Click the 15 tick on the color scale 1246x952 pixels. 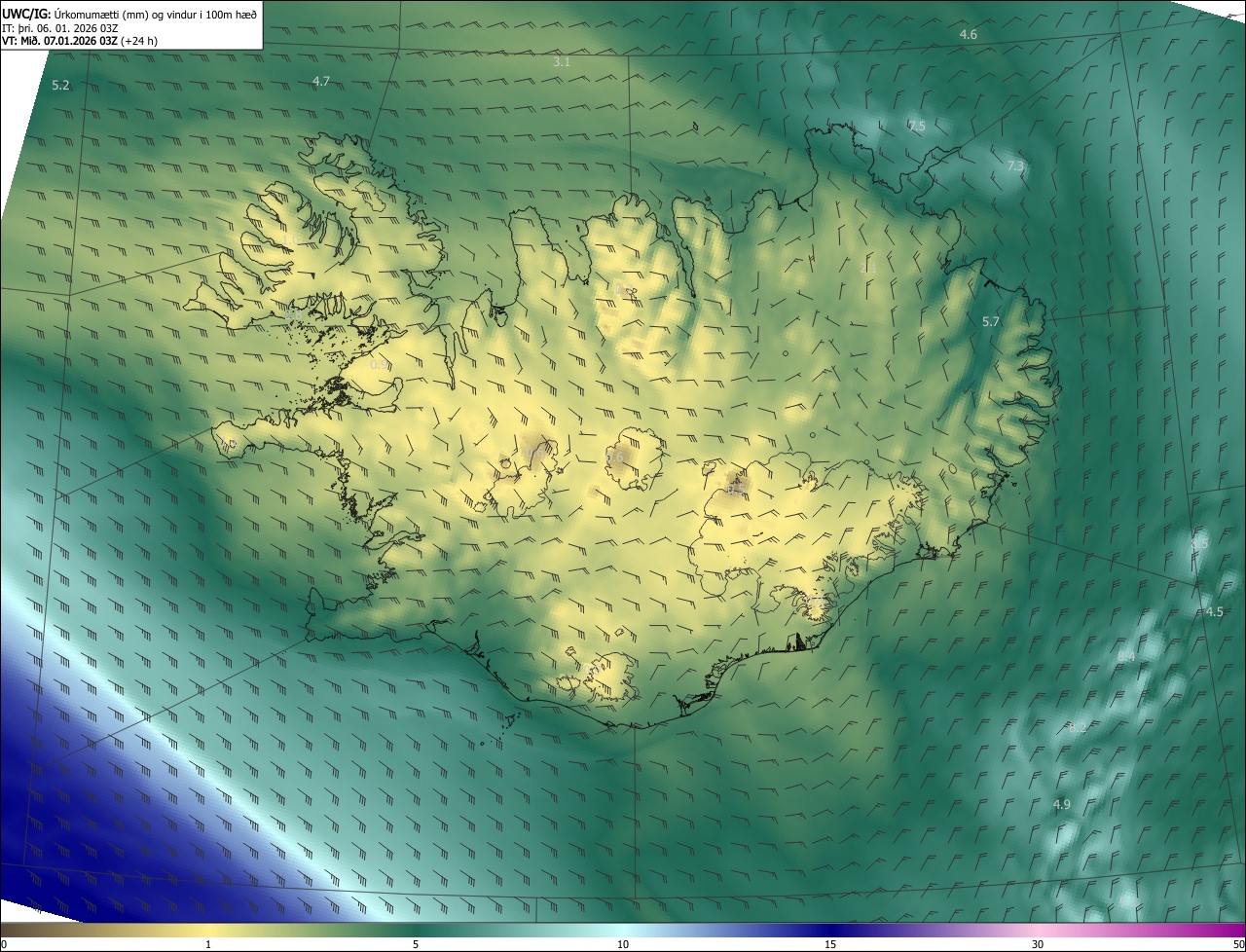[x=830, y=944]
